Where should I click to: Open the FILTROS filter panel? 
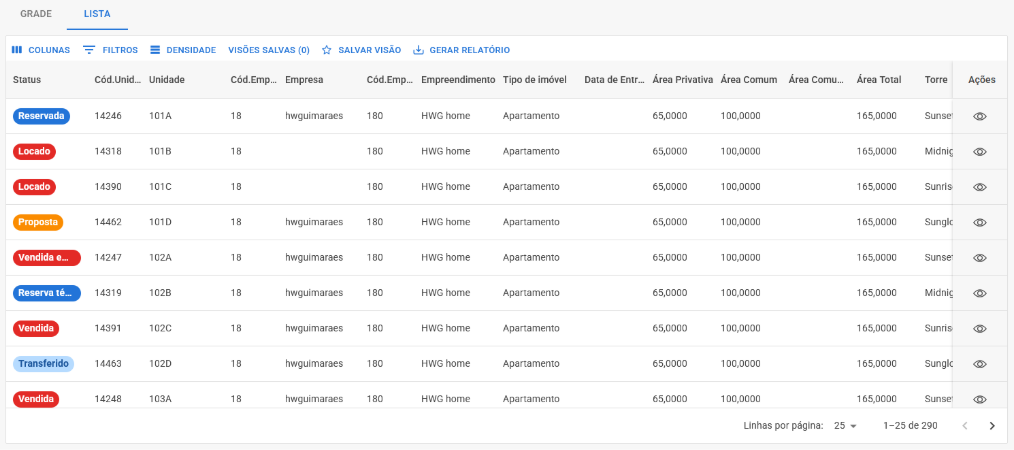point(111,50)
